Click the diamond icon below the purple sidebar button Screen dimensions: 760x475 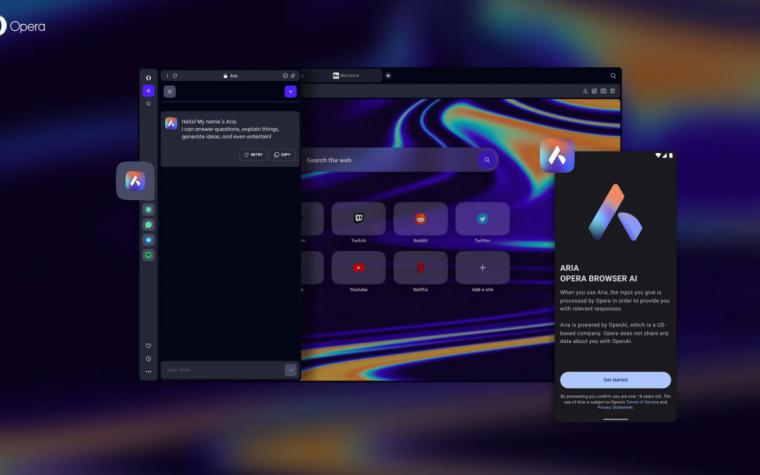click(x=148, y=103)
